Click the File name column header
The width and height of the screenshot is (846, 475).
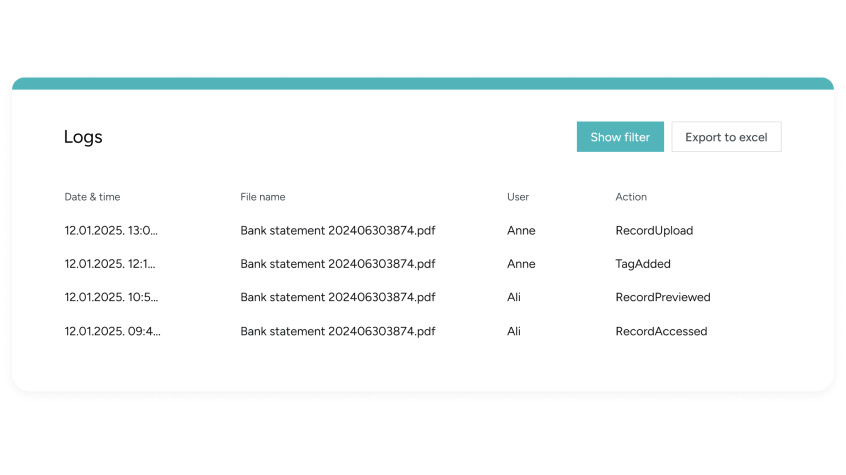pos(262,197)
